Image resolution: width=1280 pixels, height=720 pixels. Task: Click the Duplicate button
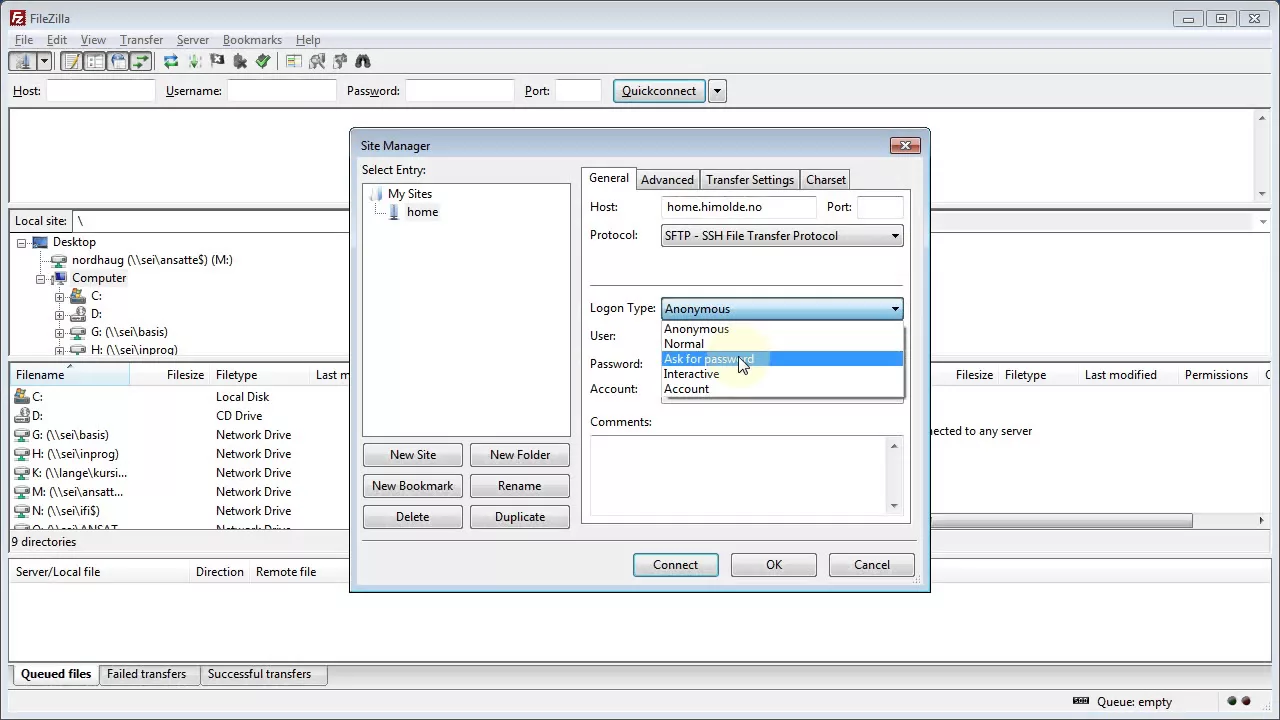coord(520,517)
